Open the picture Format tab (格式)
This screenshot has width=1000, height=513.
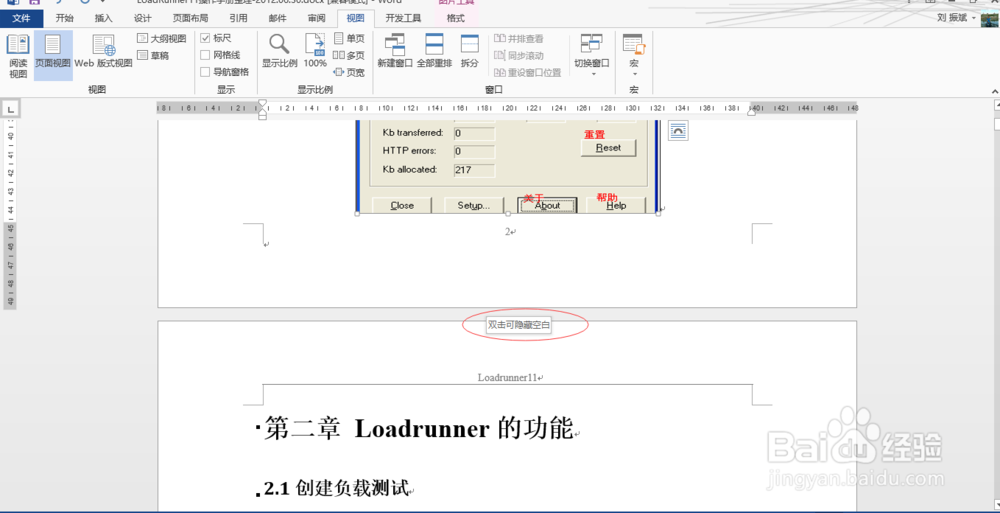(455, 19)
